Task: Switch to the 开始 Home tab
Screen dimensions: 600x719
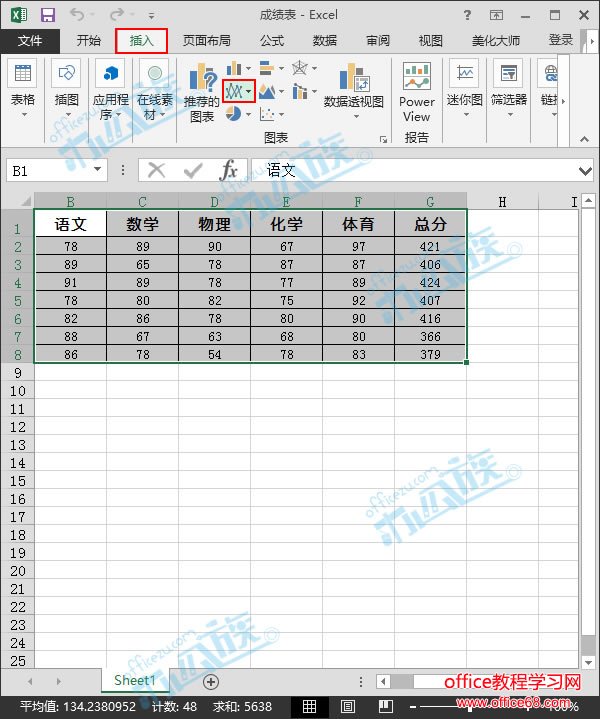Action: coord(89,40)
